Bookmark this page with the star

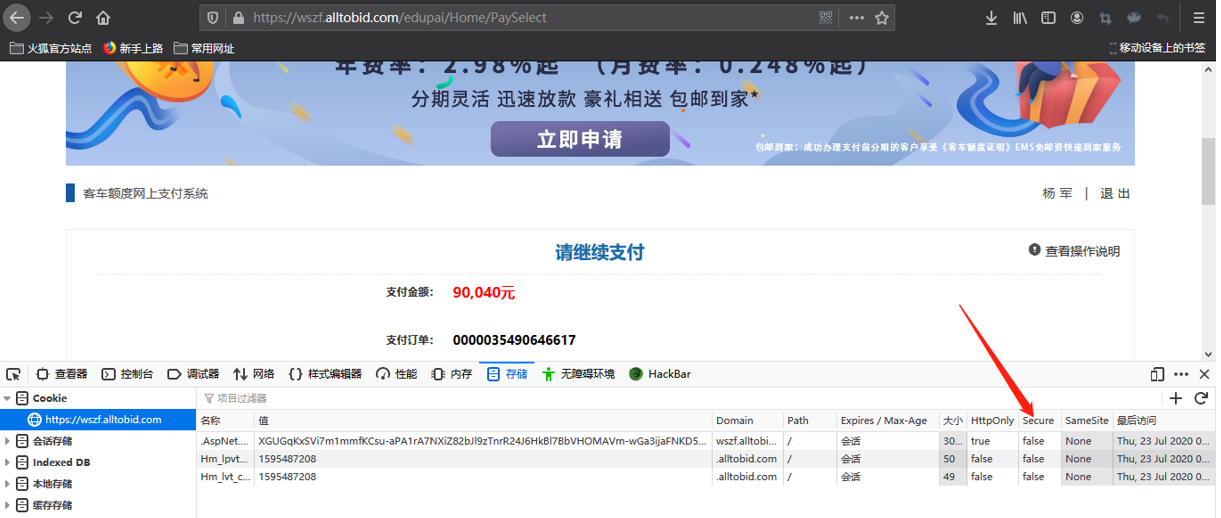[x=881, y=18]
